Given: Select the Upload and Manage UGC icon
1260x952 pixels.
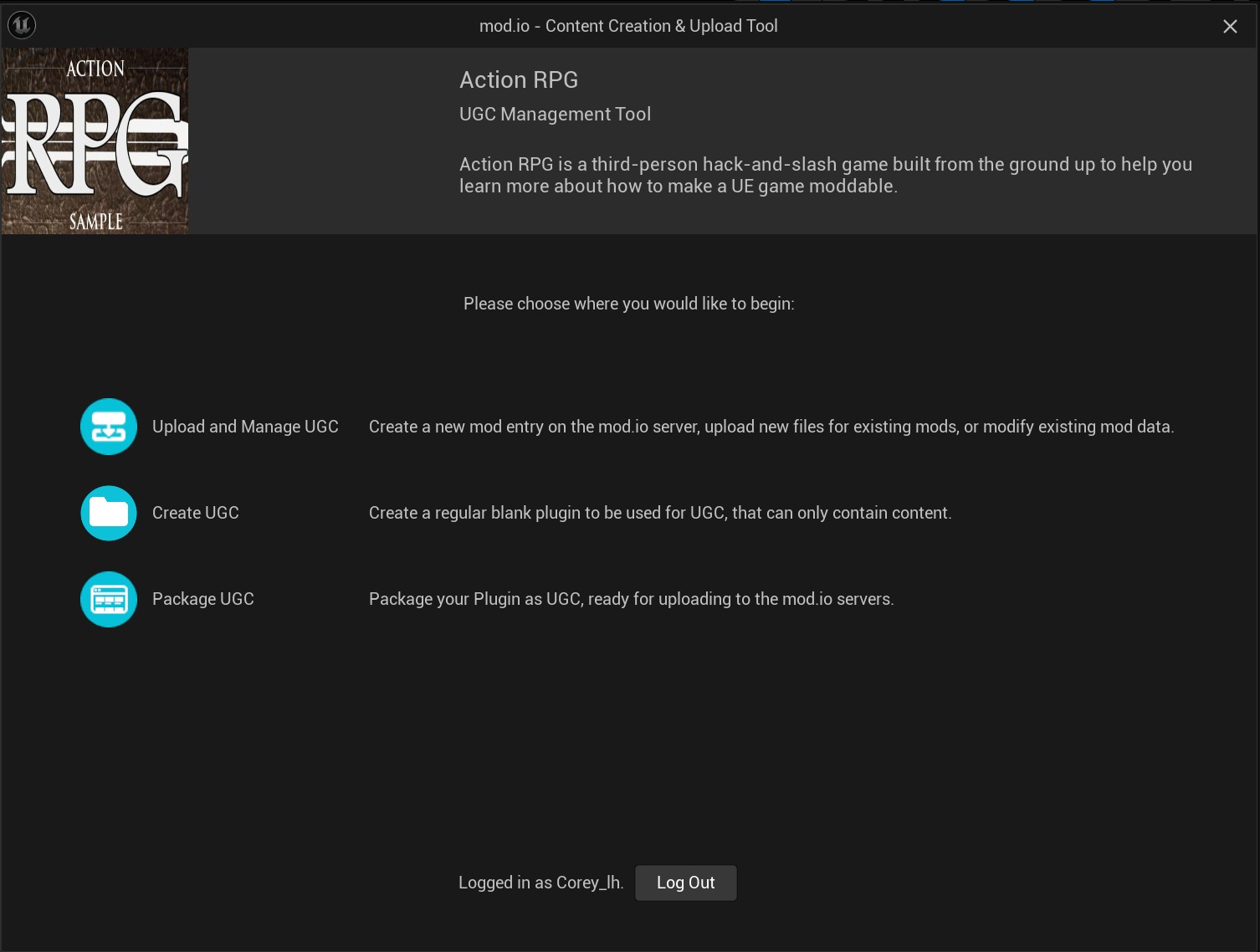Looking at the screenshot, I should 108,427.
